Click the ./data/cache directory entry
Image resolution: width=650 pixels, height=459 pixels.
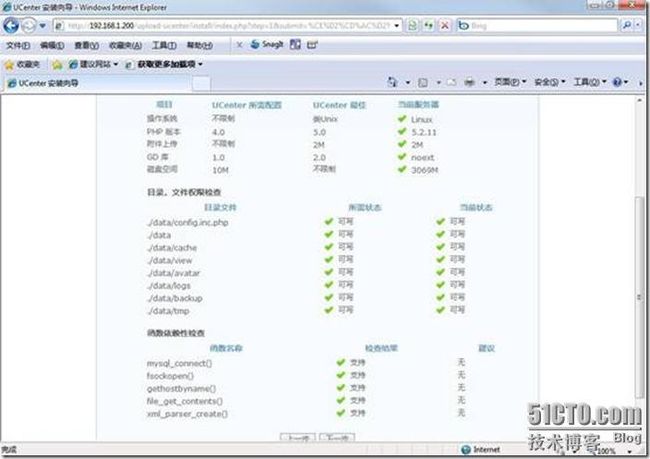[x=172, y=248]
